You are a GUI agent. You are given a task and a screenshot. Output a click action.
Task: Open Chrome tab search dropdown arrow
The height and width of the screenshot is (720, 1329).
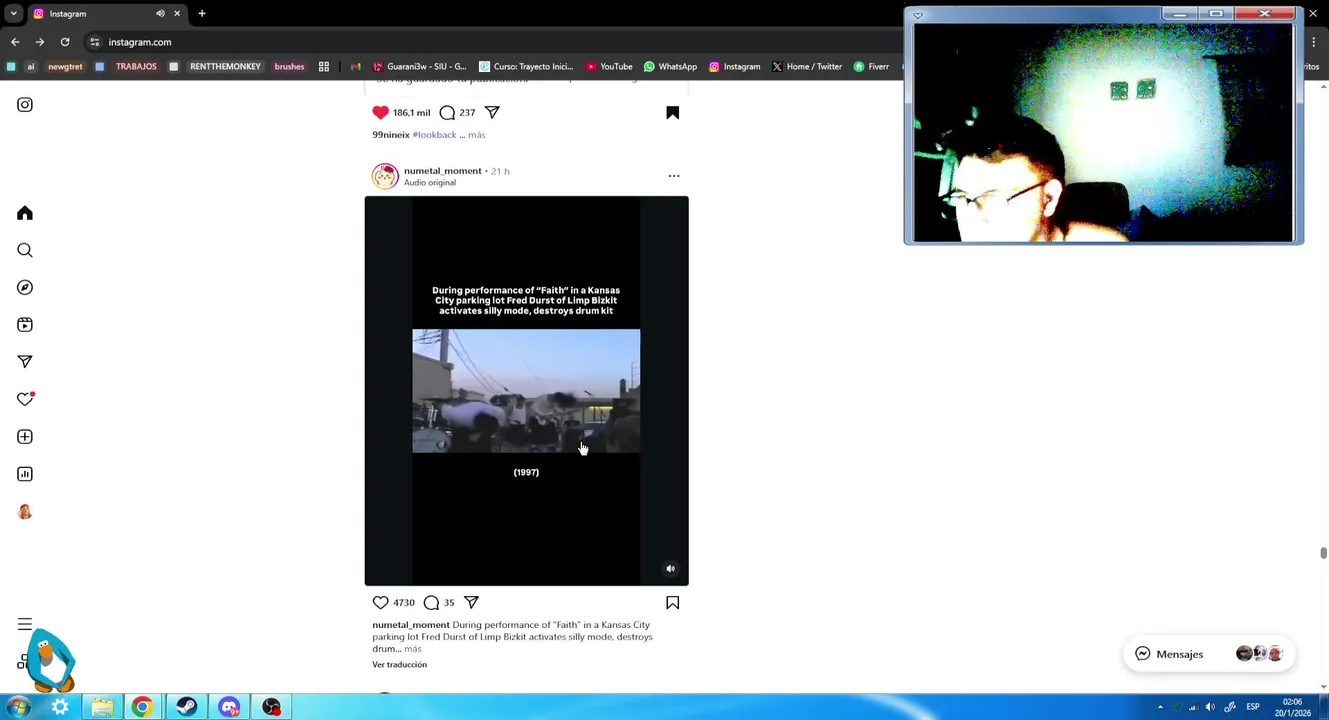(13, 14)
